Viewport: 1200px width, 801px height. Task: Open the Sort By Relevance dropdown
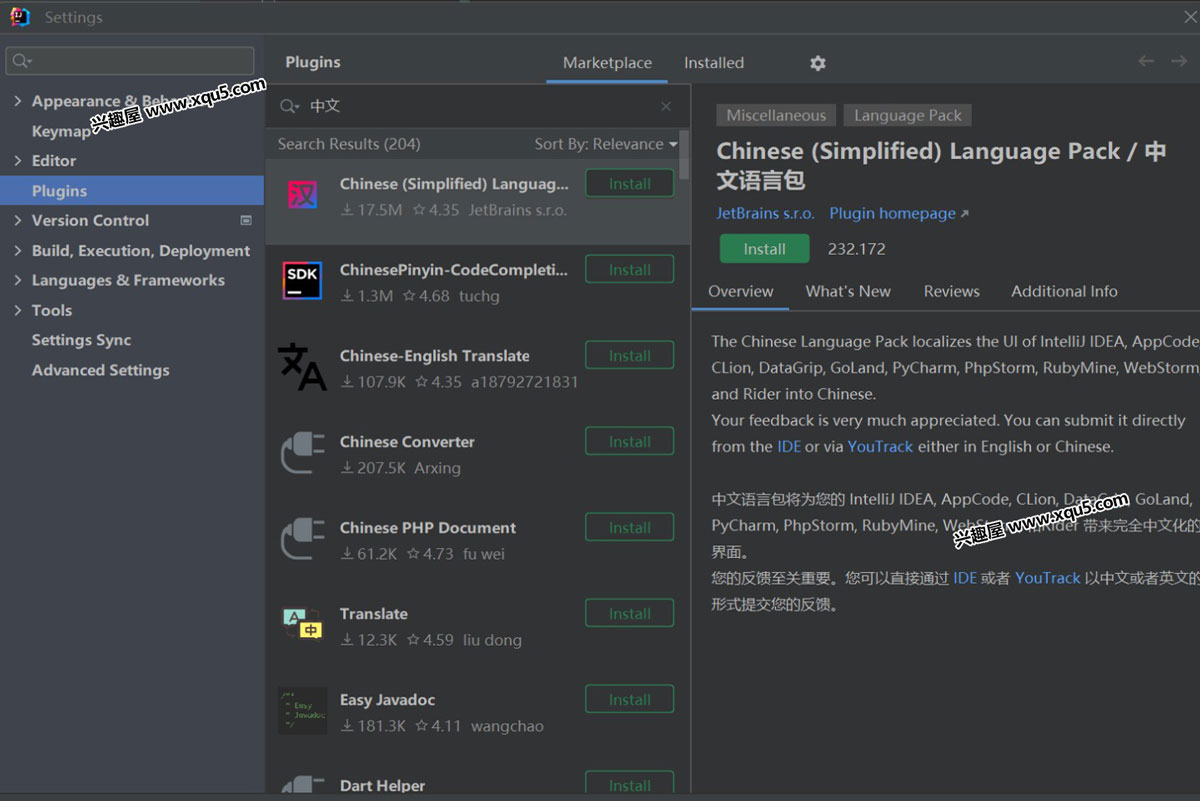pyautogui.click(x=606, y=144)
